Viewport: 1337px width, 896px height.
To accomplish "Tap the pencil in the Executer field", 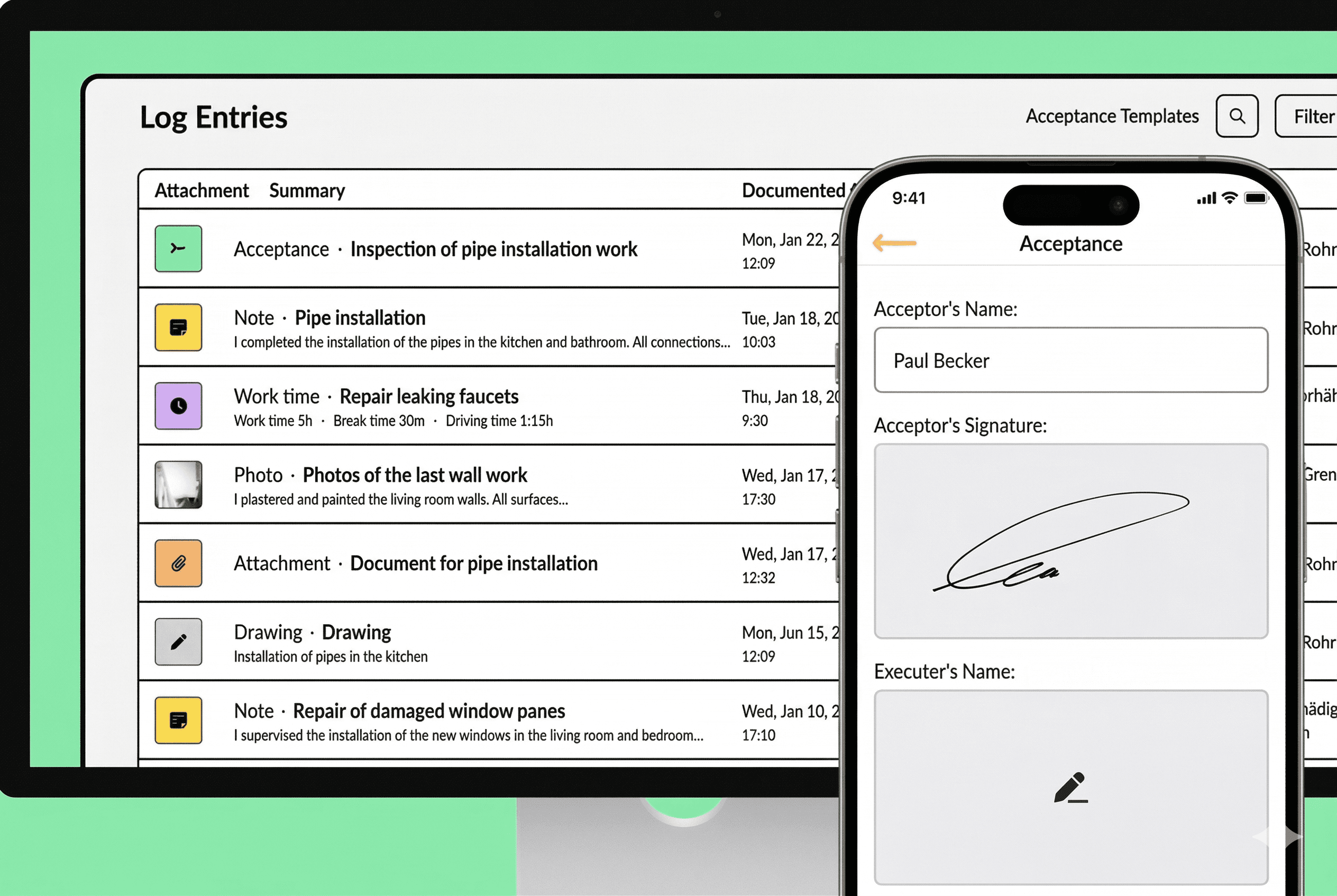I will click(1070, 788).
